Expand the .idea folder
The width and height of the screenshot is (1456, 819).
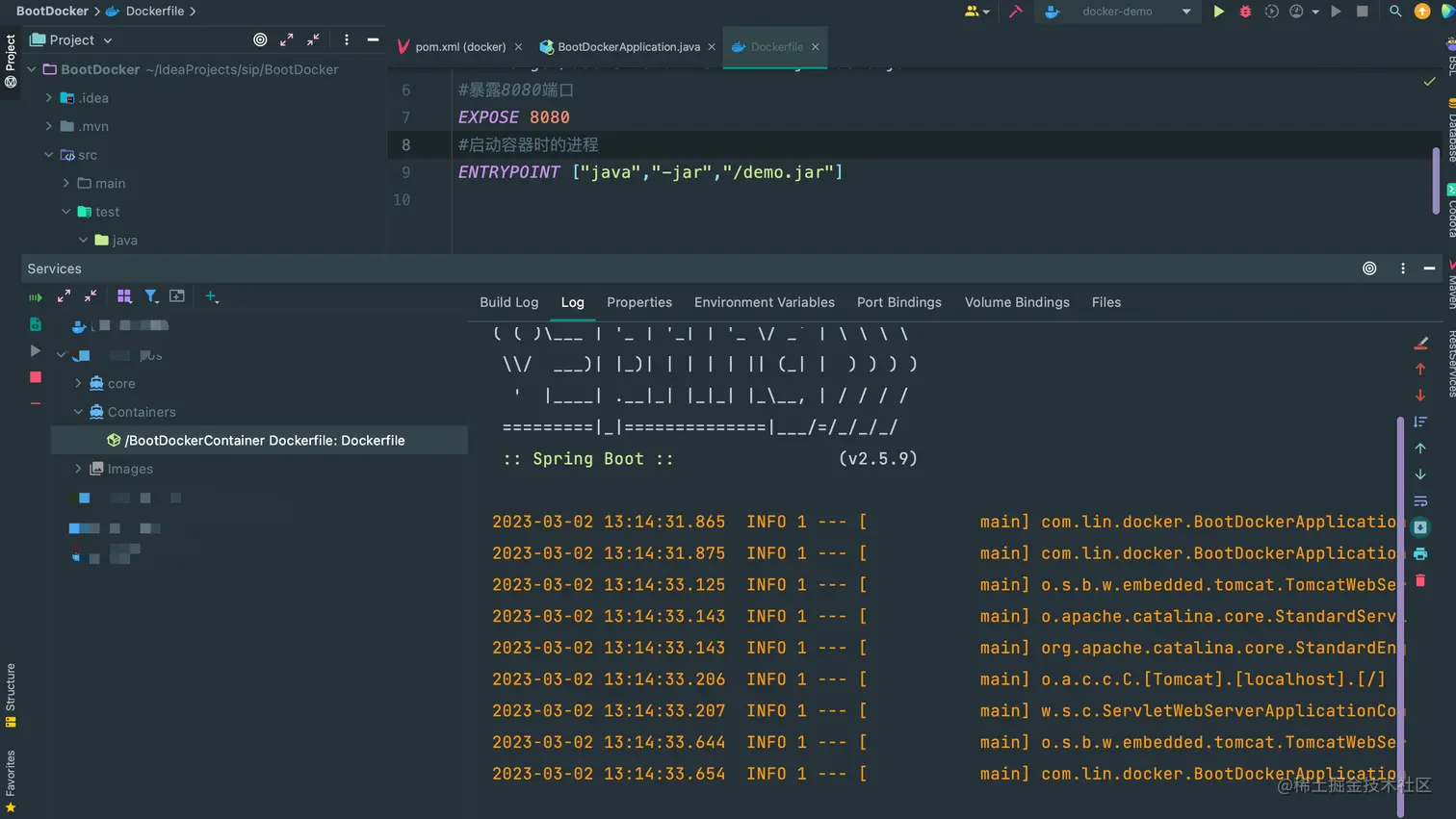pyautogui.click(x=49, y=98)
